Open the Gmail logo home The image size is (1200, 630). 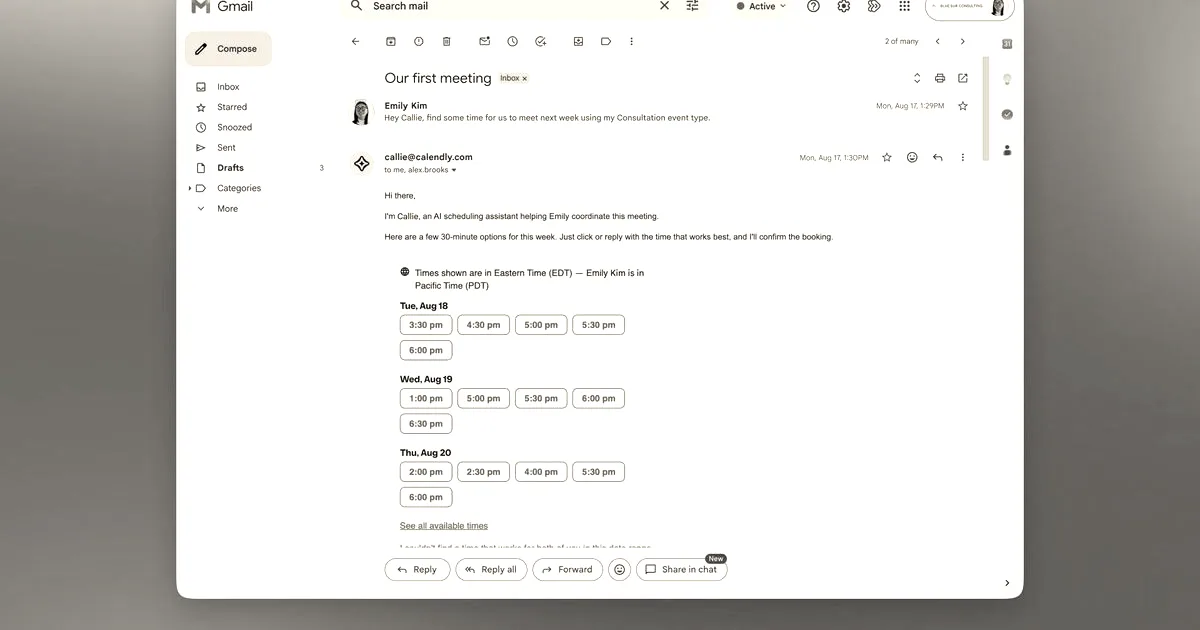(222, 7)
